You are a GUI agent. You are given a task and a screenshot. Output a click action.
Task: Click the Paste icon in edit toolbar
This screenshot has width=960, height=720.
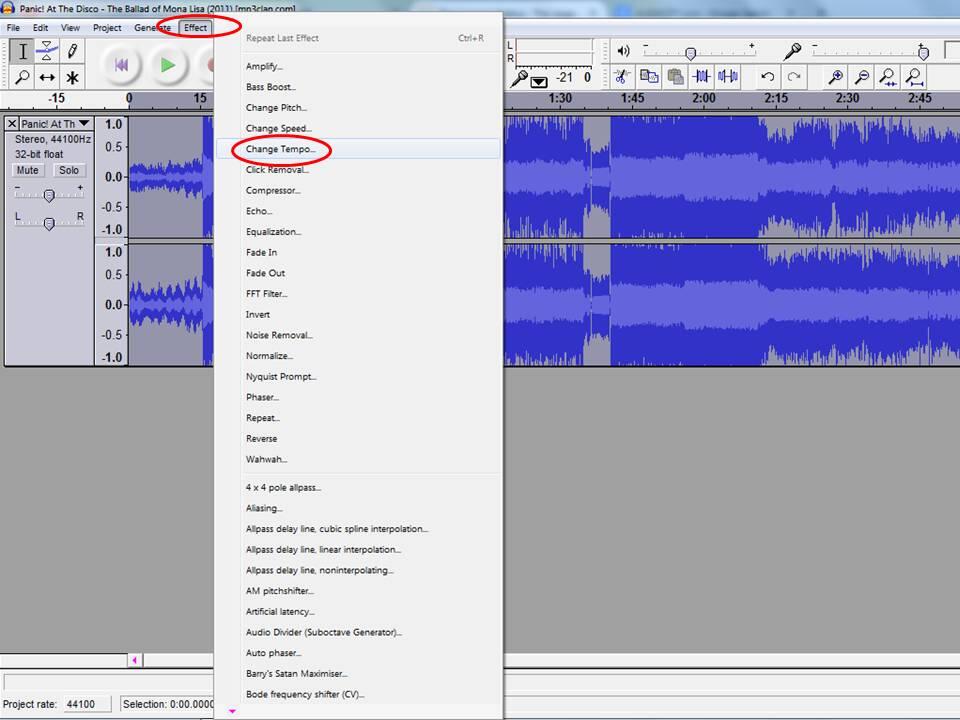pyautogui.click(x=675, y=77)
